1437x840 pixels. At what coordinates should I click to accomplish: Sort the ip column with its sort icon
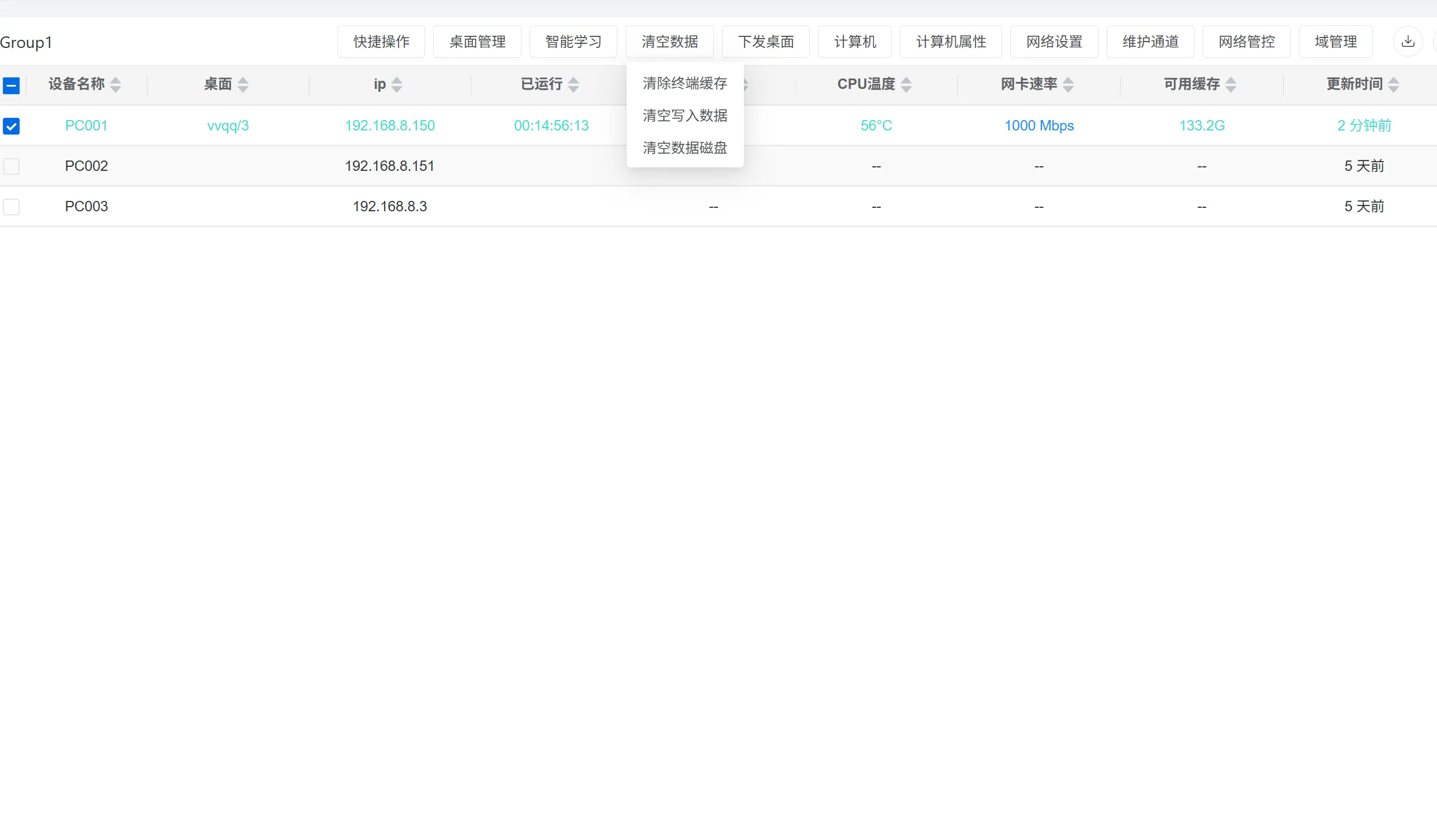pos(396,85)
